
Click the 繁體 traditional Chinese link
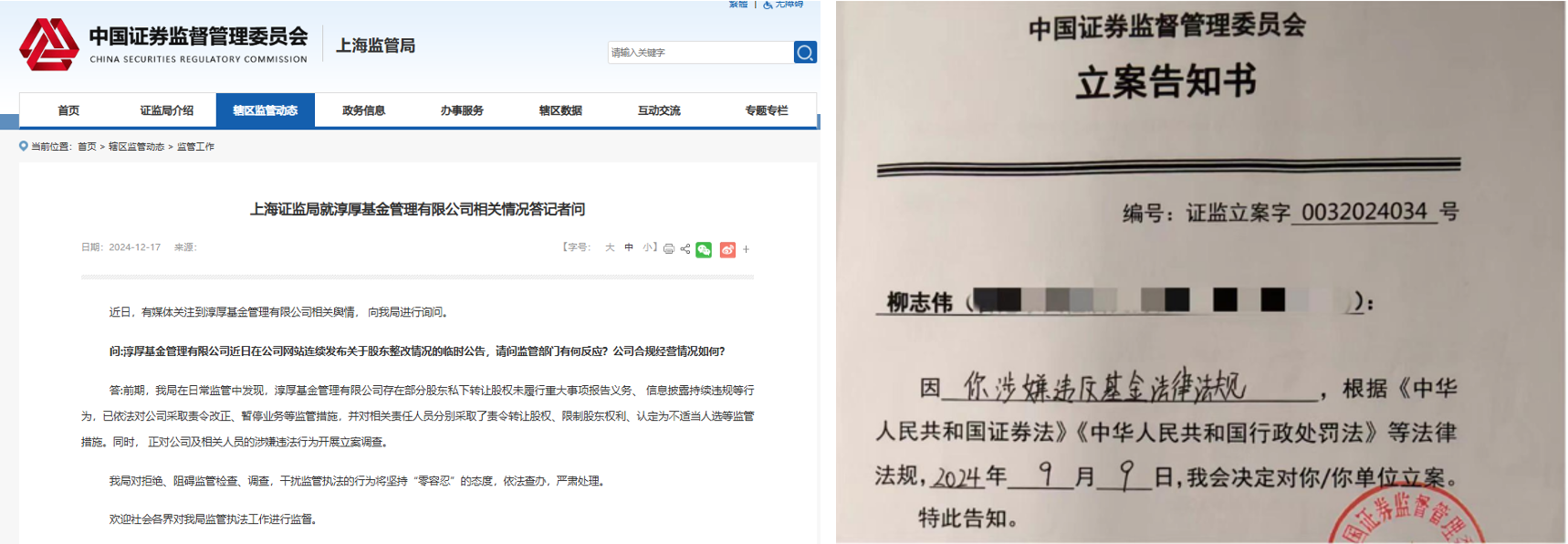coord(738,4)
